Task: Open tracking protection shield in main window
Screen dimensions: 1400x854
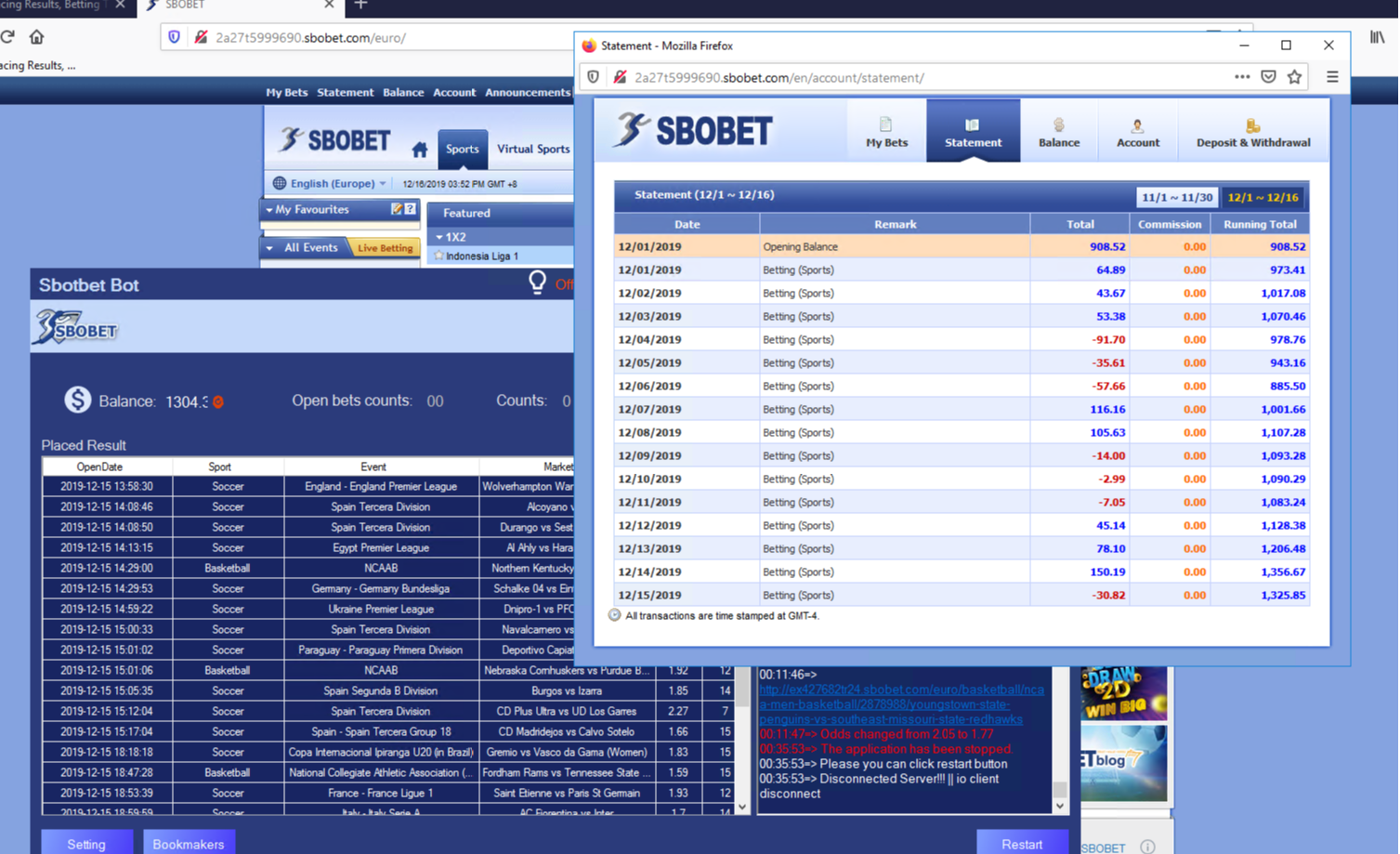Action: click(174, 37)
